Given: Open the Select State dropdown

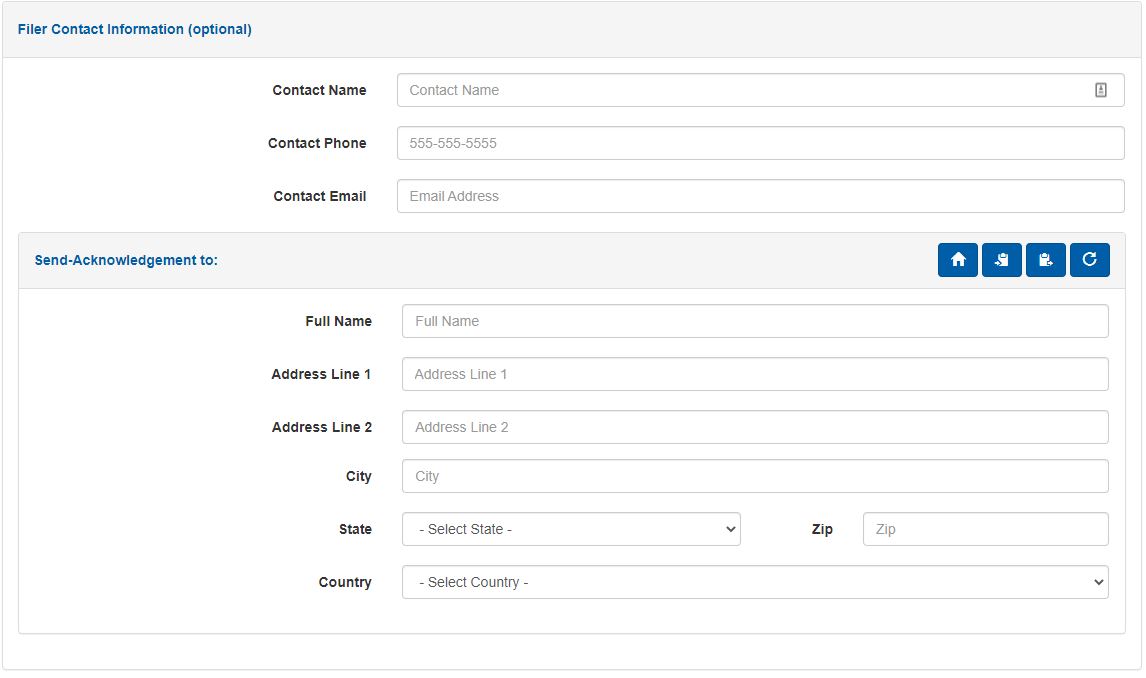Looking at the screenshot, I should [570, 529].
